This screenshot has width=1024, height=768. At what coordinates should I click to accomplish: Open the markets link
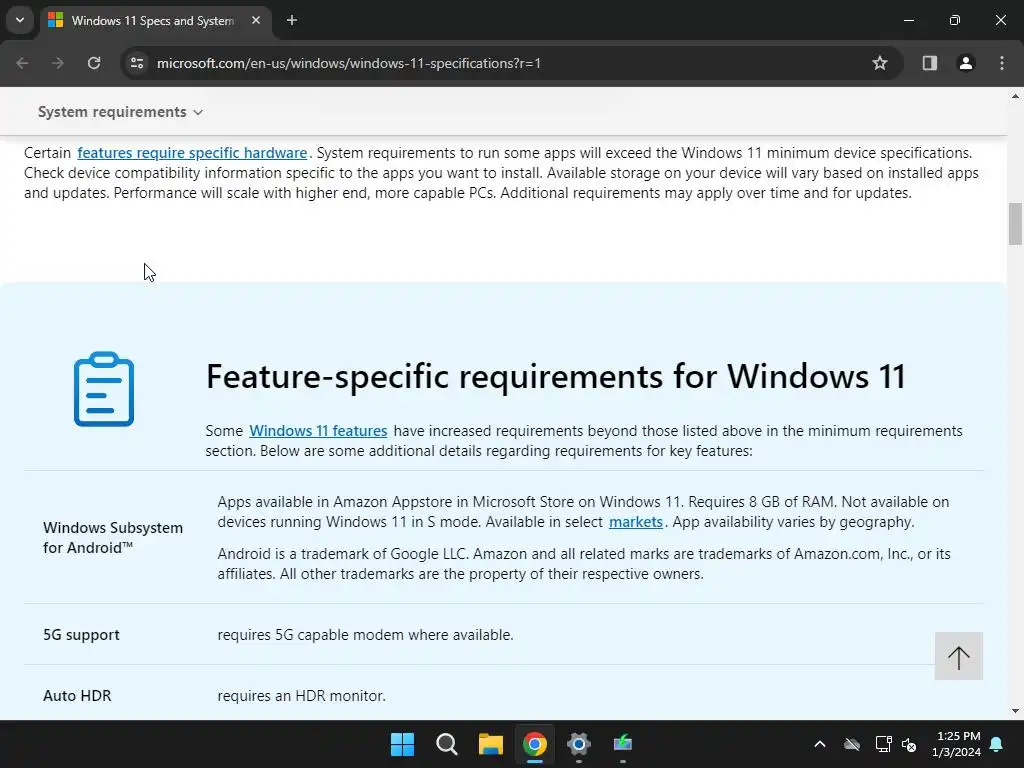(635, 522)
